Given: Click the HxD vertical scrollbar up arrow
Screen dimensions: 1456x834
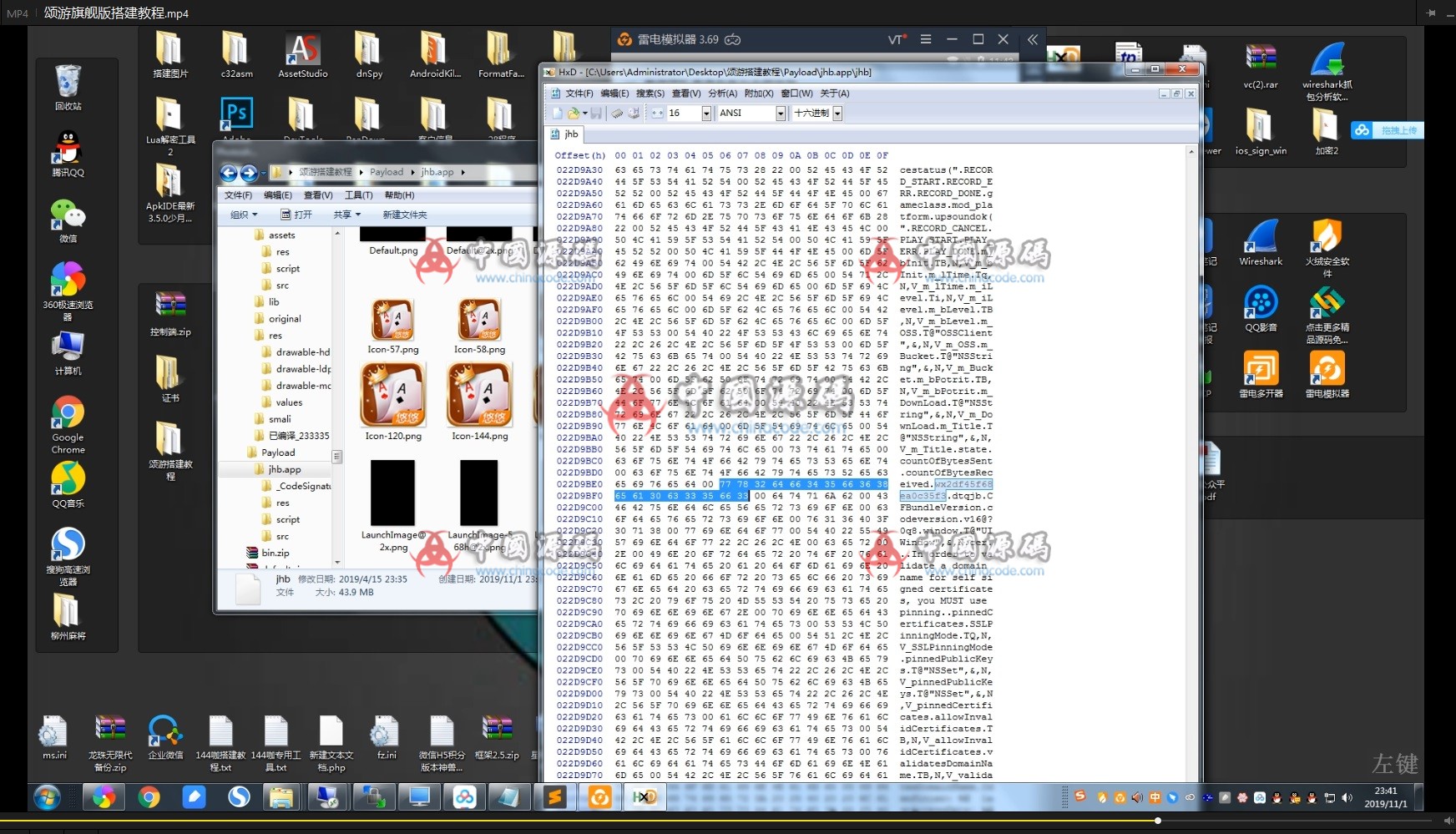Looking at the screenshot, I should [x=1191, y=152].
